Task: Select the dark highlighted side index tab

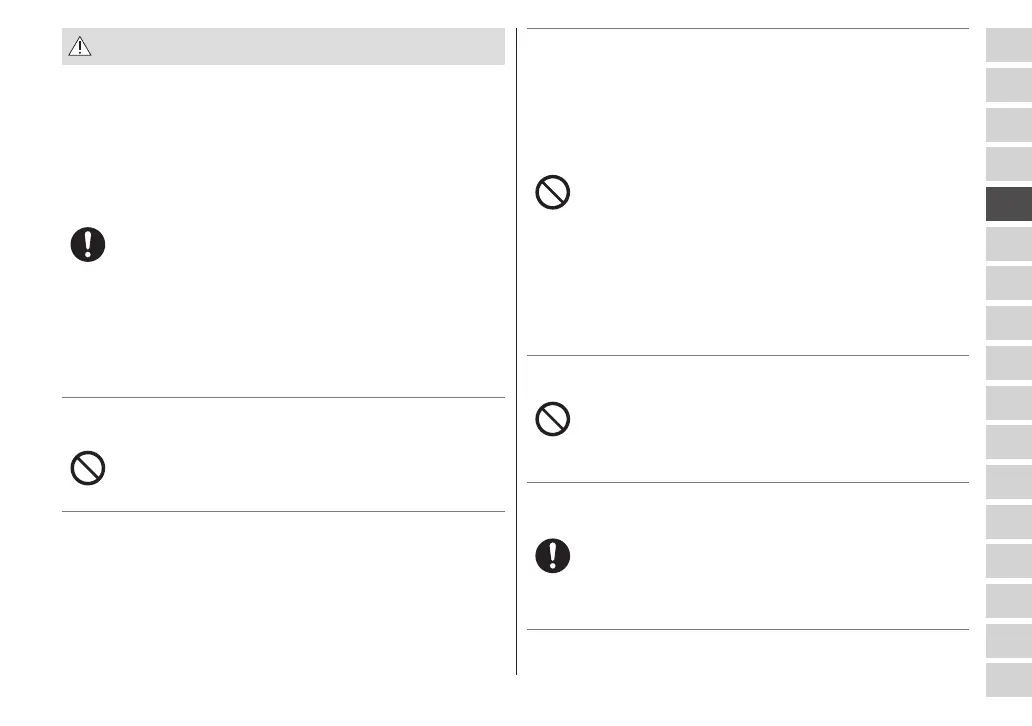Action: 1008,204
